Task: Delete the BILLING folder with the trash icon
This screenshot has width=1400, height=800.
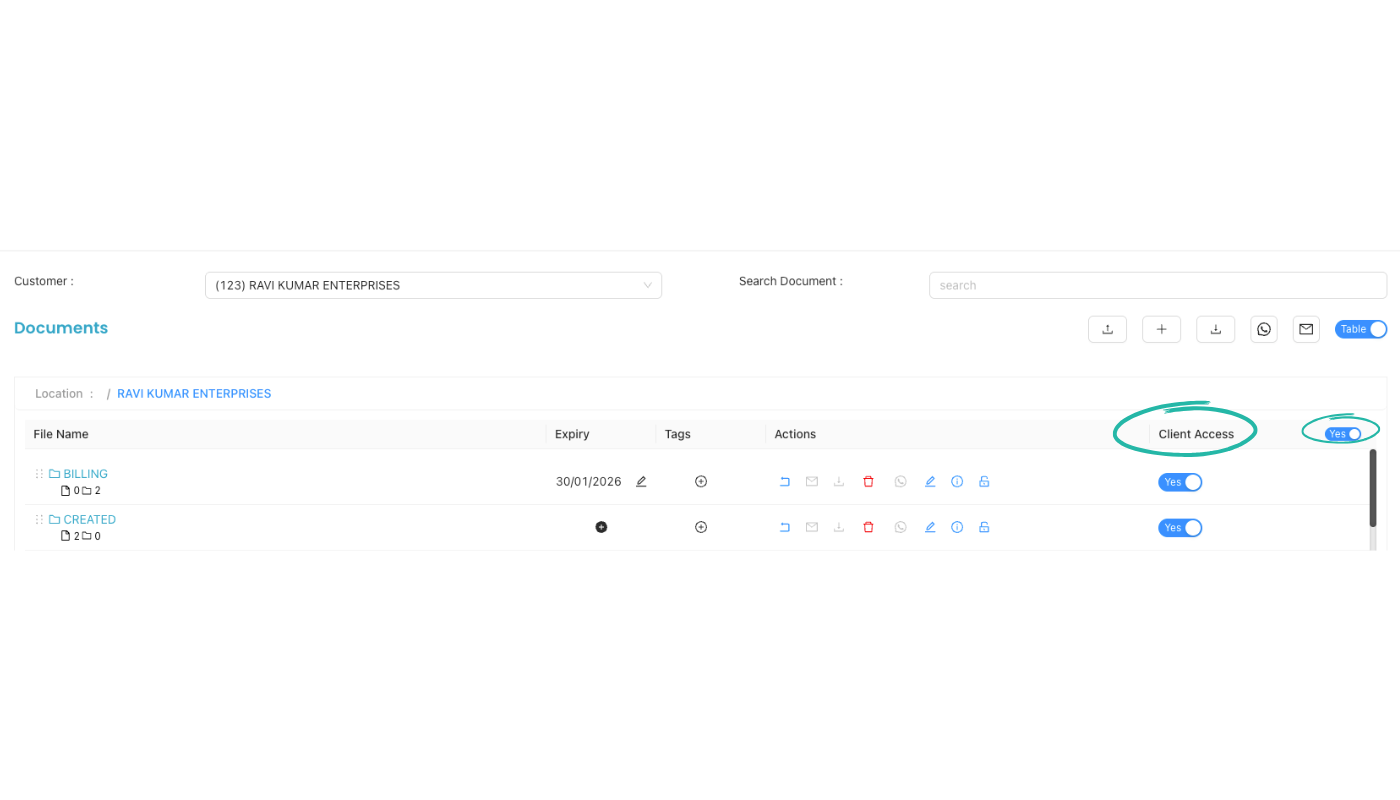Action: tap(868, 481)
